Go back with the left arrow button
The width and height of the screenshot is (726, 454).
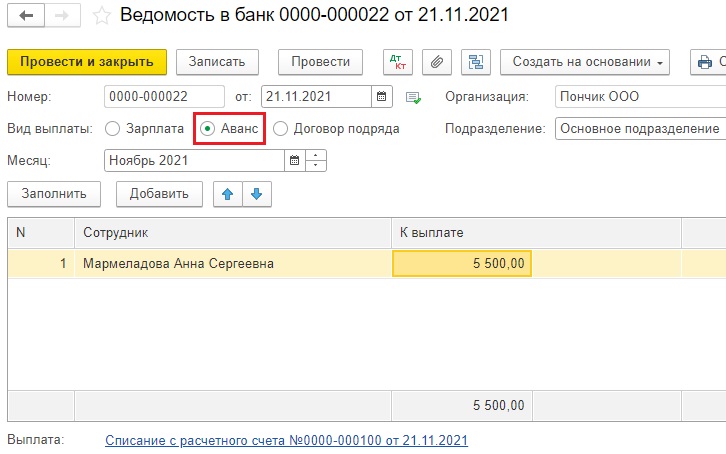tap(26, 15)
